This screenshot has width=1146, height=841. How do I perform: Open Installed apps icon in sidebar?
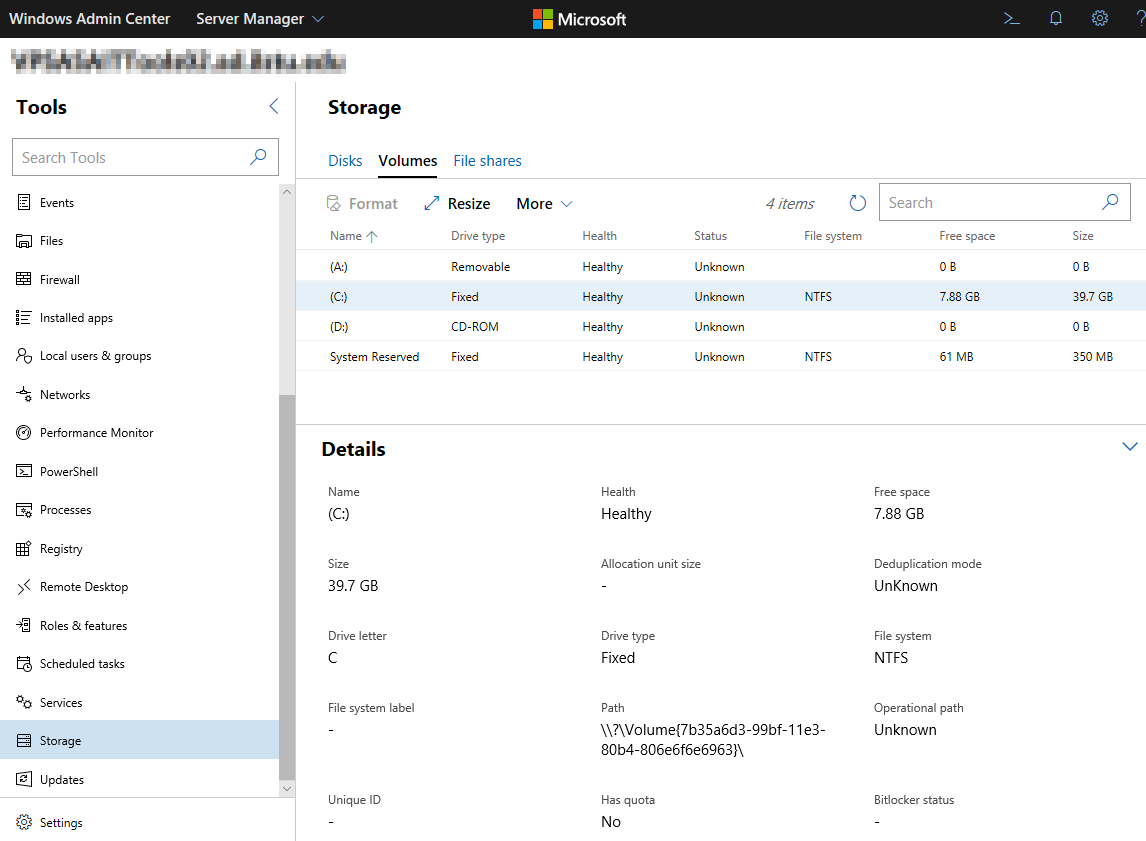tap(24, 318)
